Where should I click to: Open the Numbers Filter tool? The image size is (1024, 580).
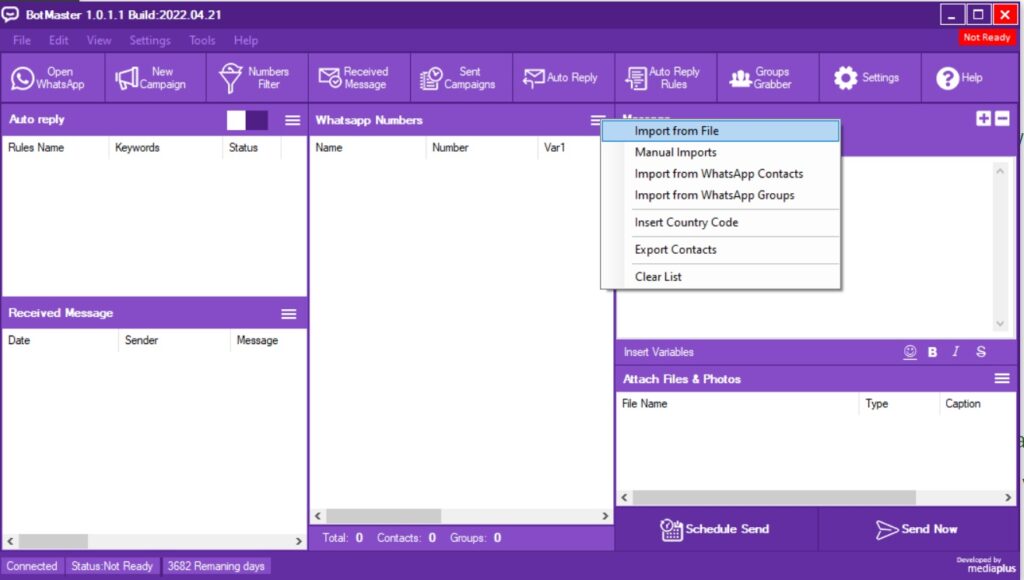coord(256,78)
